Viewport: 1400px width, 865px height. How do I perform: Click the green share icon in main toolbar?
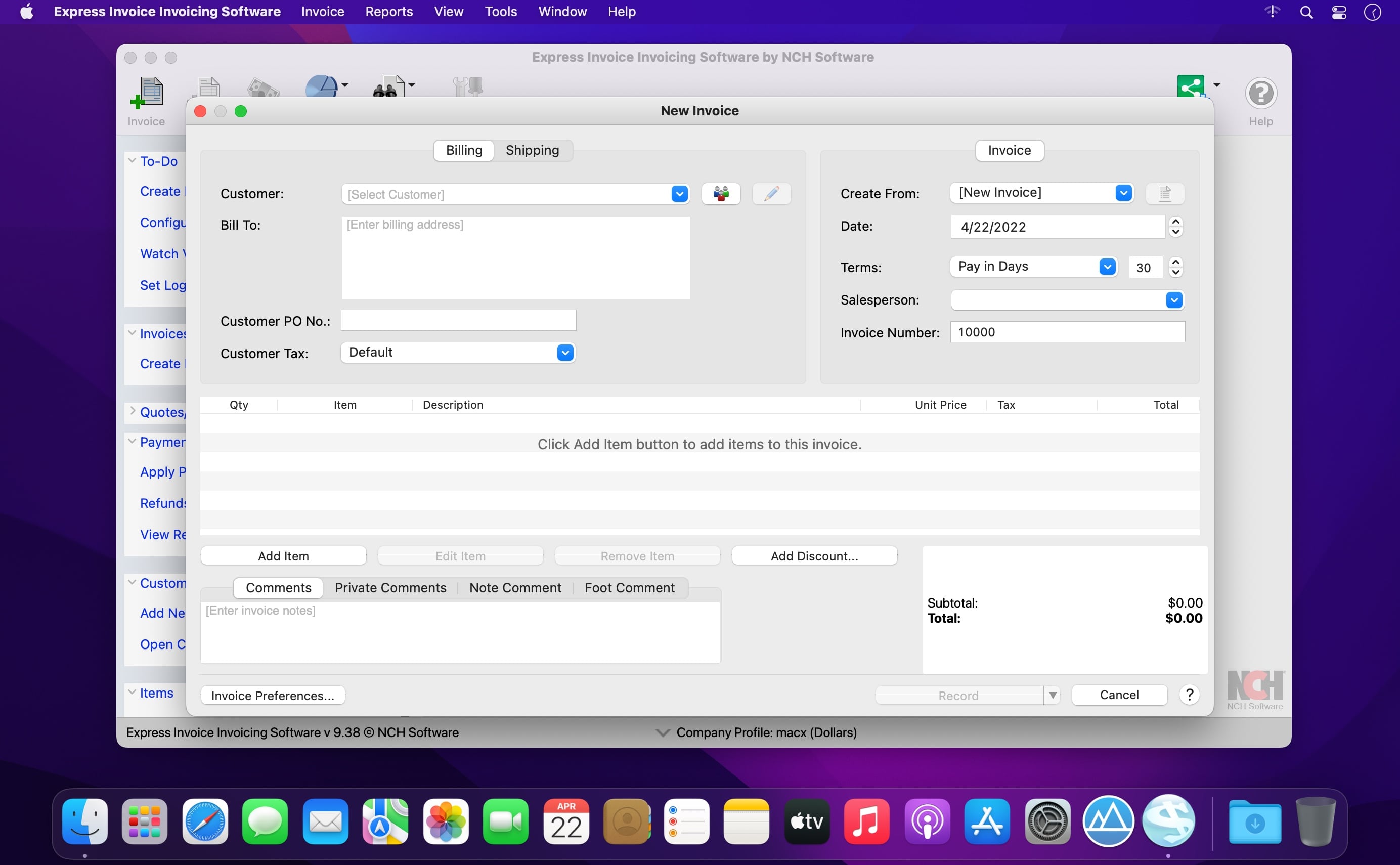coord(1191,87)
